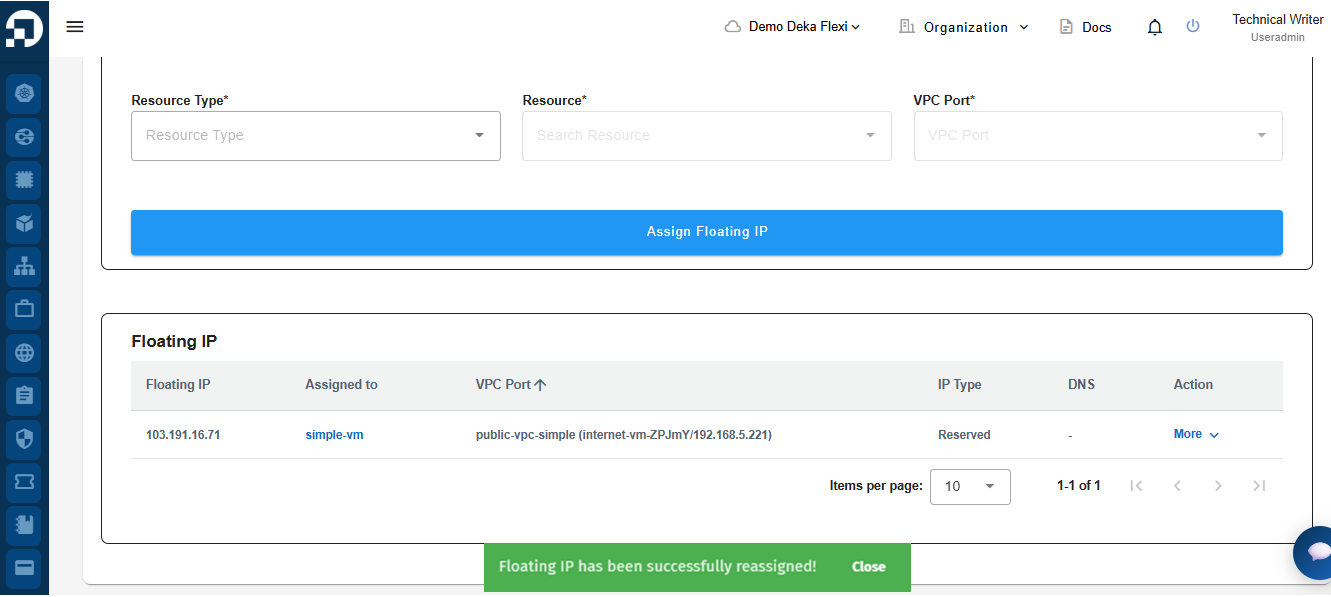Open the Kubernetes sidebar icon

[25, 94]
